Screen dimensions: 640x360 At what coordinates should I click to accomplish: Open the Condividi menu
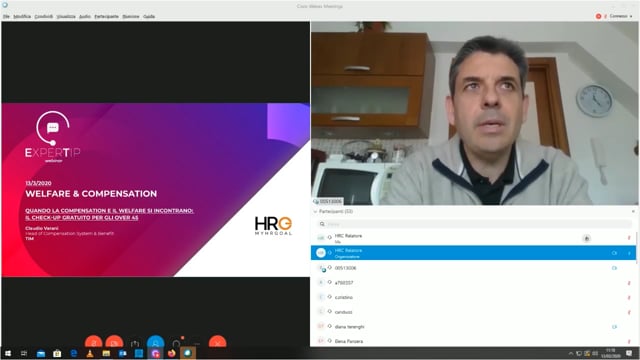44,16
